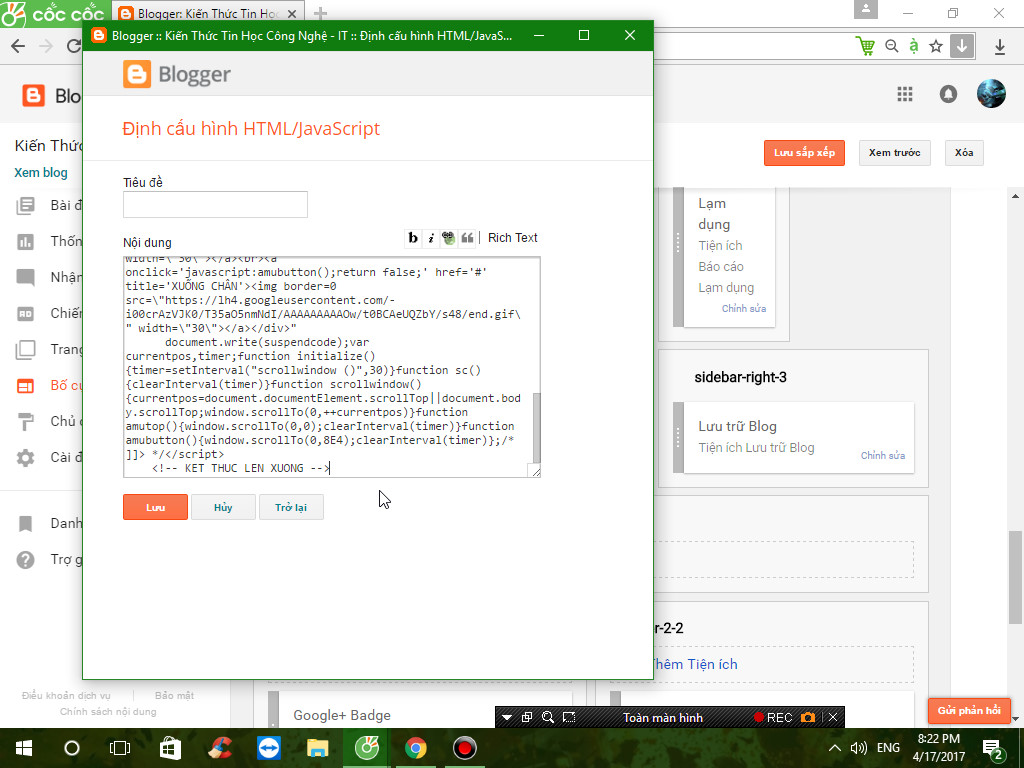This screenshot has height=768, width=1024.
Task: Open the earnings AD icon in the sidebar
Action: tap(25, 314)
